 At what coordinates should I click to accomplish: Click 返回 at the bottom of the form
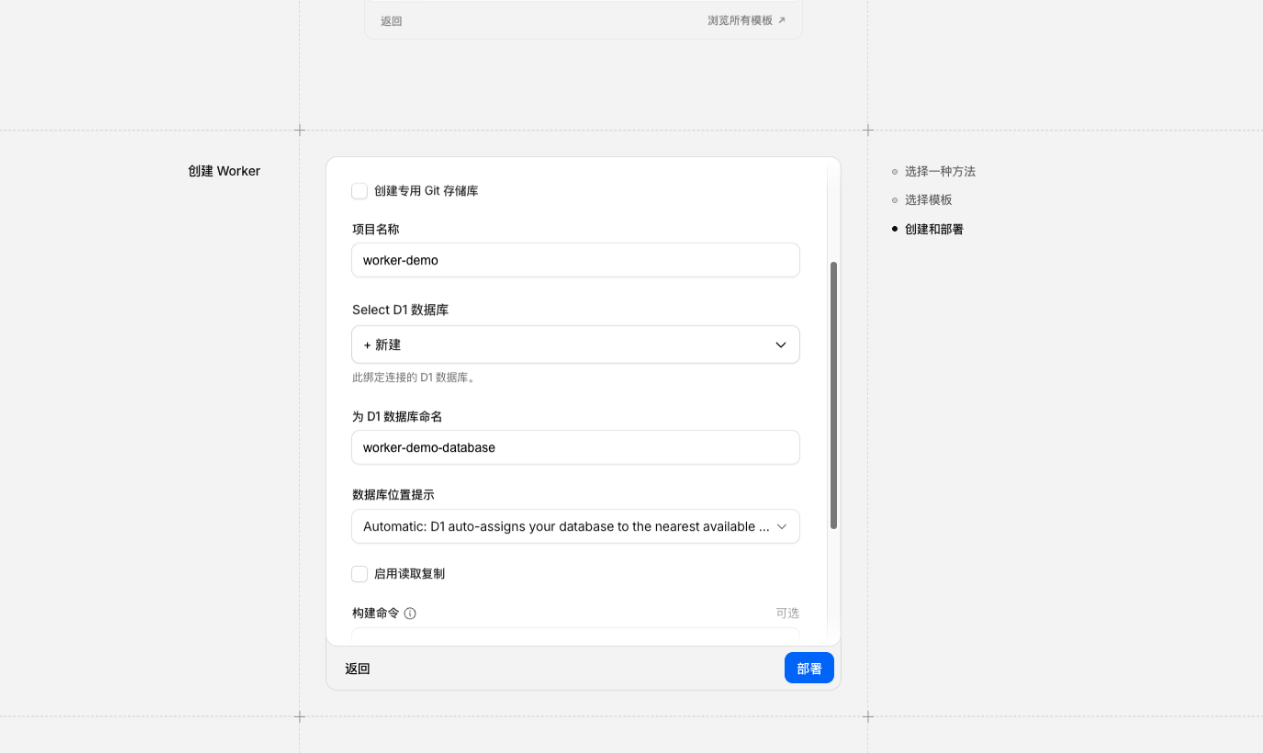pos(358,669)
